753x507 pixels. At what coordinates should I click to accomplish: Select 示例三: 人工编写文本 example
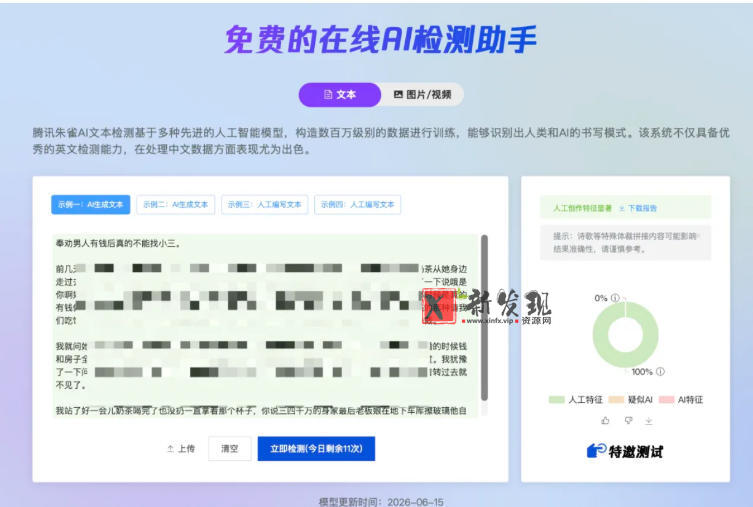coord(265,205)
